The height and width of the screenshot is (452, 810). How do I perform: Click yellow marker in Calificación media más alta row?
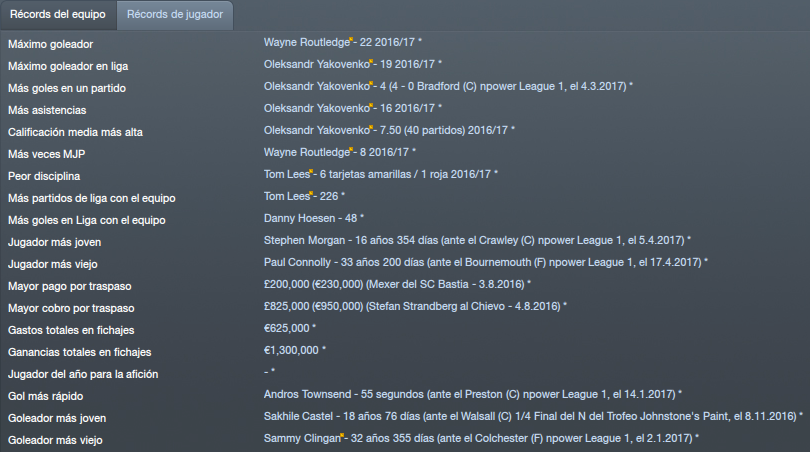[371, 128]
